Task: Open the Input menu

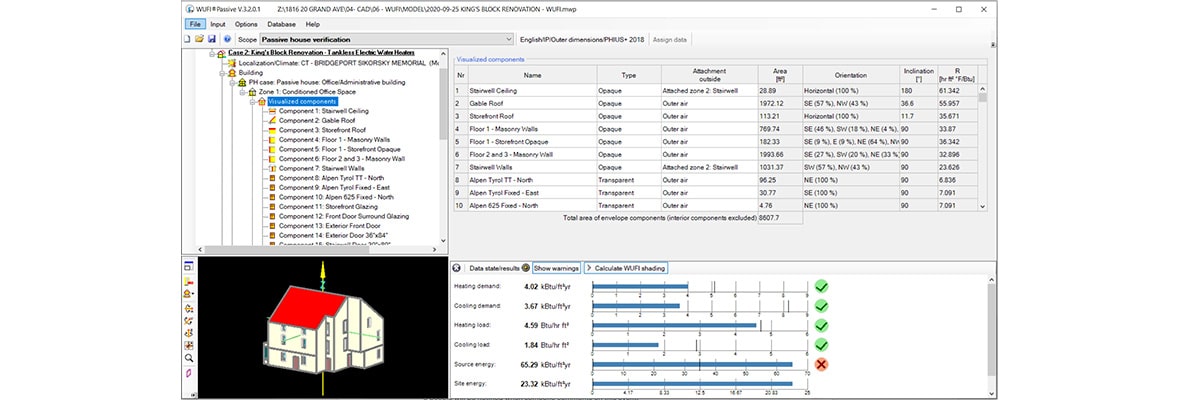Action: 217,23
